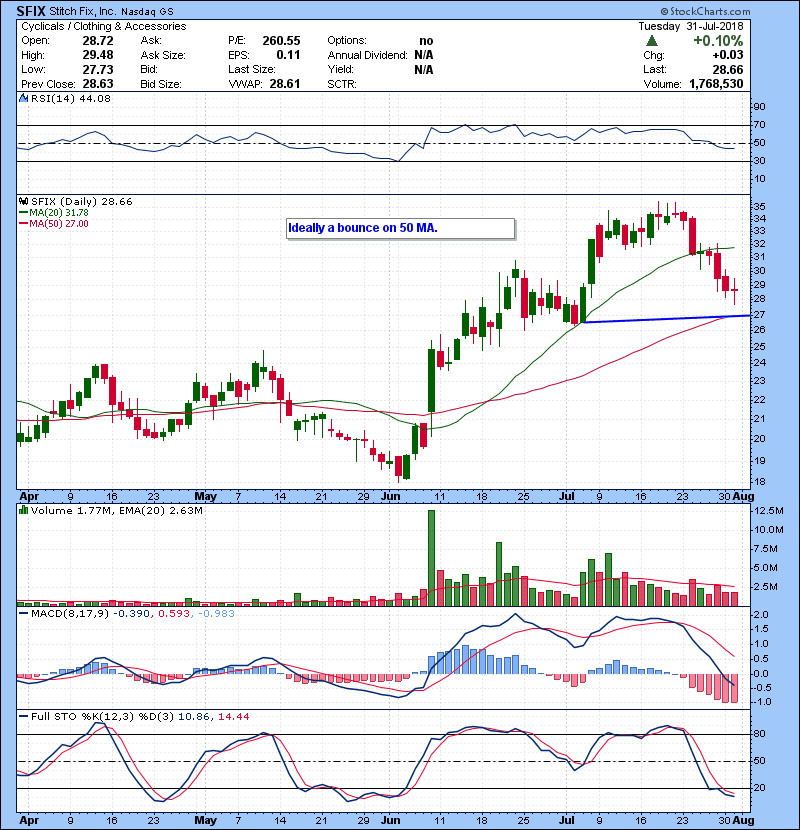Click the 'MA(20) 31.78' legend text
Image resolution: width=800 pixels, height=830 pixels.
59,213
